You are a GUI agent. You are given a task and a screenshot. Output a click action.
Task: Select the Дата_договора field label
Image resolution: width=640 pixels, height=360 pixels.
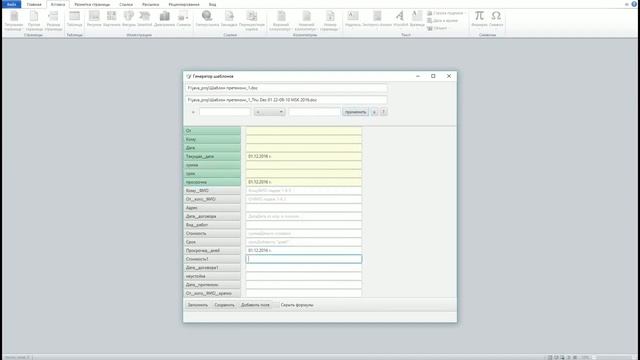point(212,216)
